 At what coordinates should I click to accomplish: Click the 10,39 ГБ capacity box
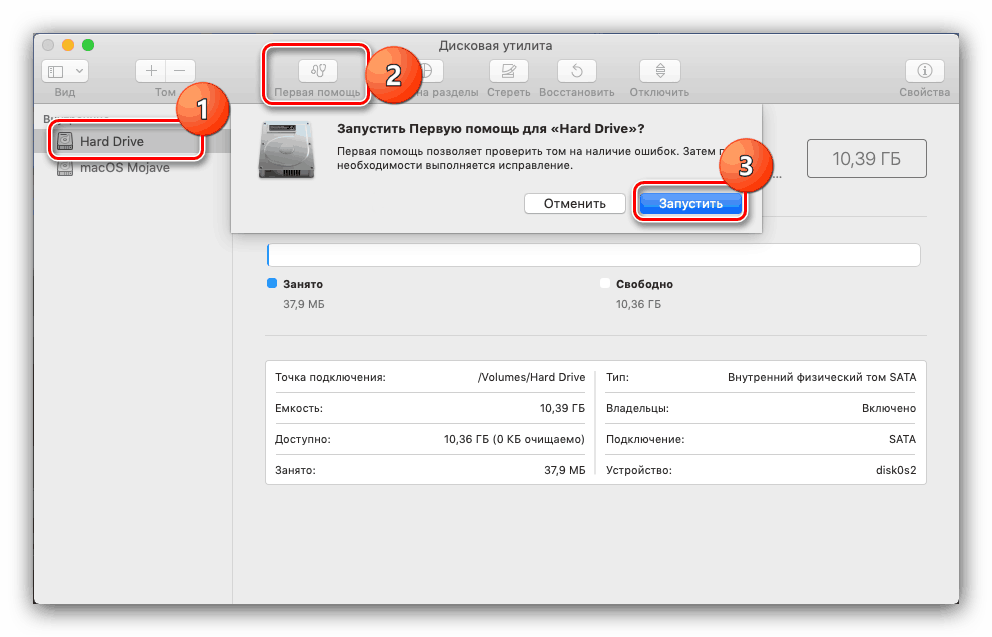pyautogui.click(x=866, y=158)
